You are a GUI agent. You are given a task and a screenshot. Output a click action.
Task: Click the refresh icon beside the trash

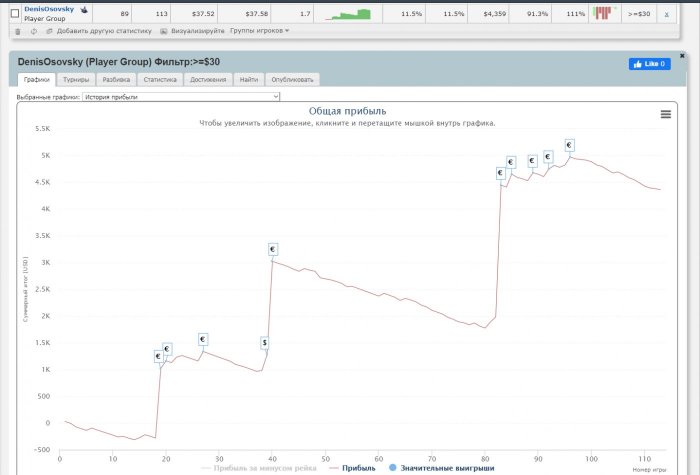[x=34, y=31]
